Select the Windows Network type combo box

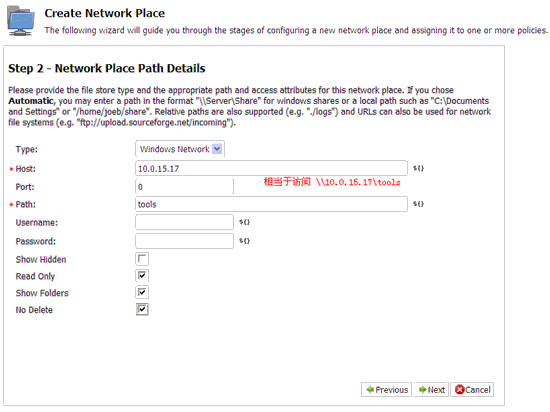point(180,149)
